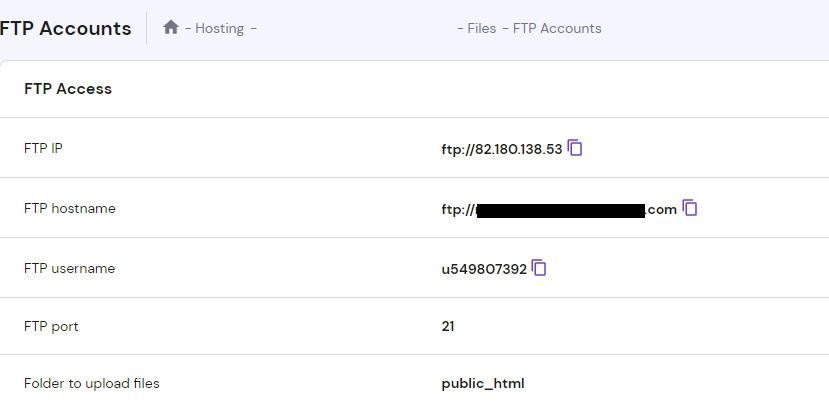The image size is (829, 407).
Task: Click the FTP Access section heading
Action: [68, 89]
